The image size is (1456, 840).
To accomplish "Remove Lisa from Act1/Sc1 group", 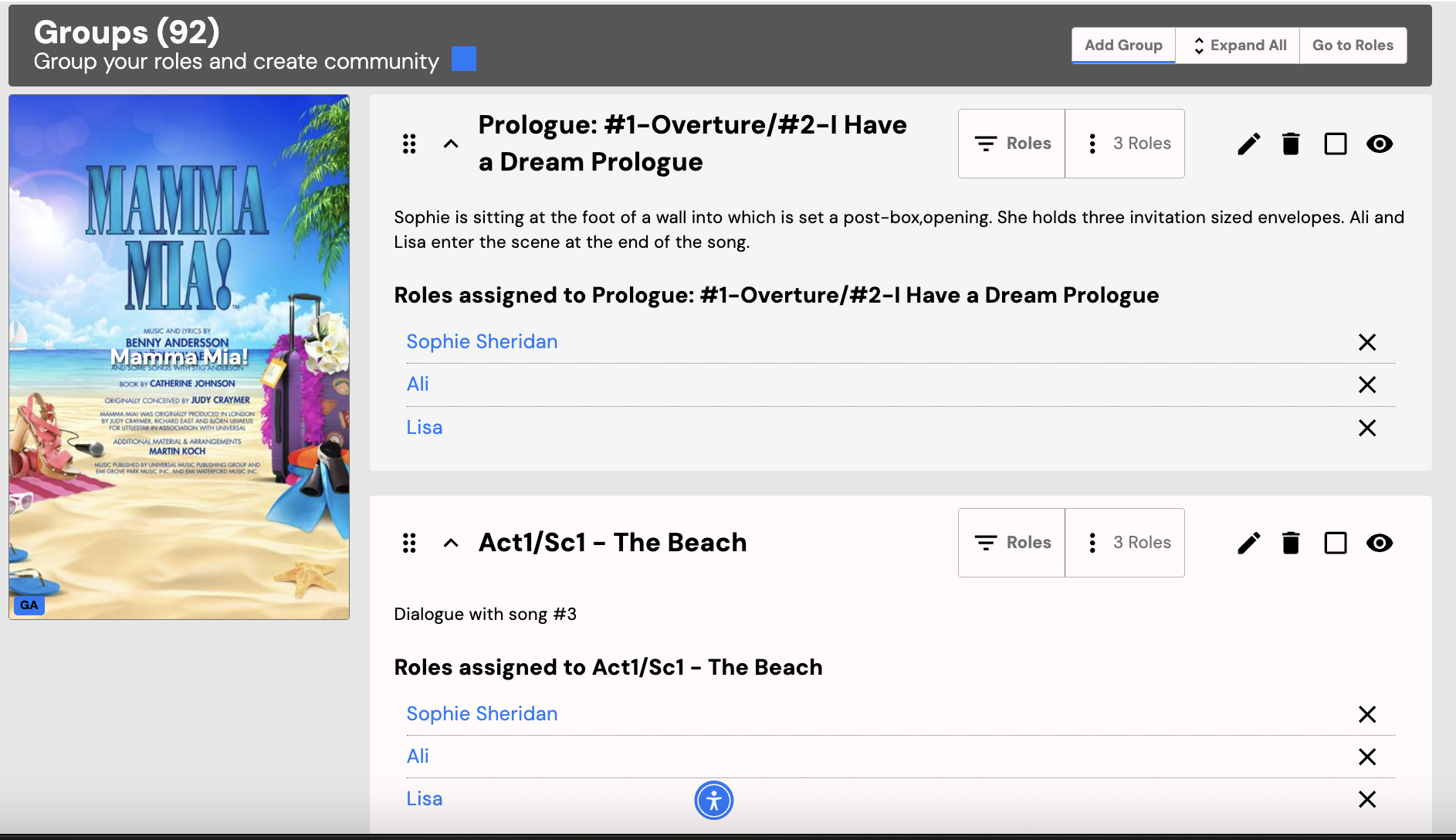I will click(1367, 799).
